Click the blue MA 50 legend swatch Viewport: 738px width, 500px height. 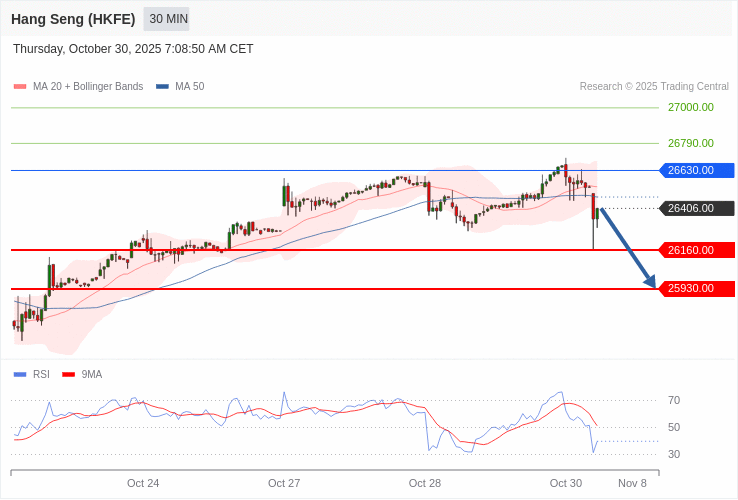(162, 87)
